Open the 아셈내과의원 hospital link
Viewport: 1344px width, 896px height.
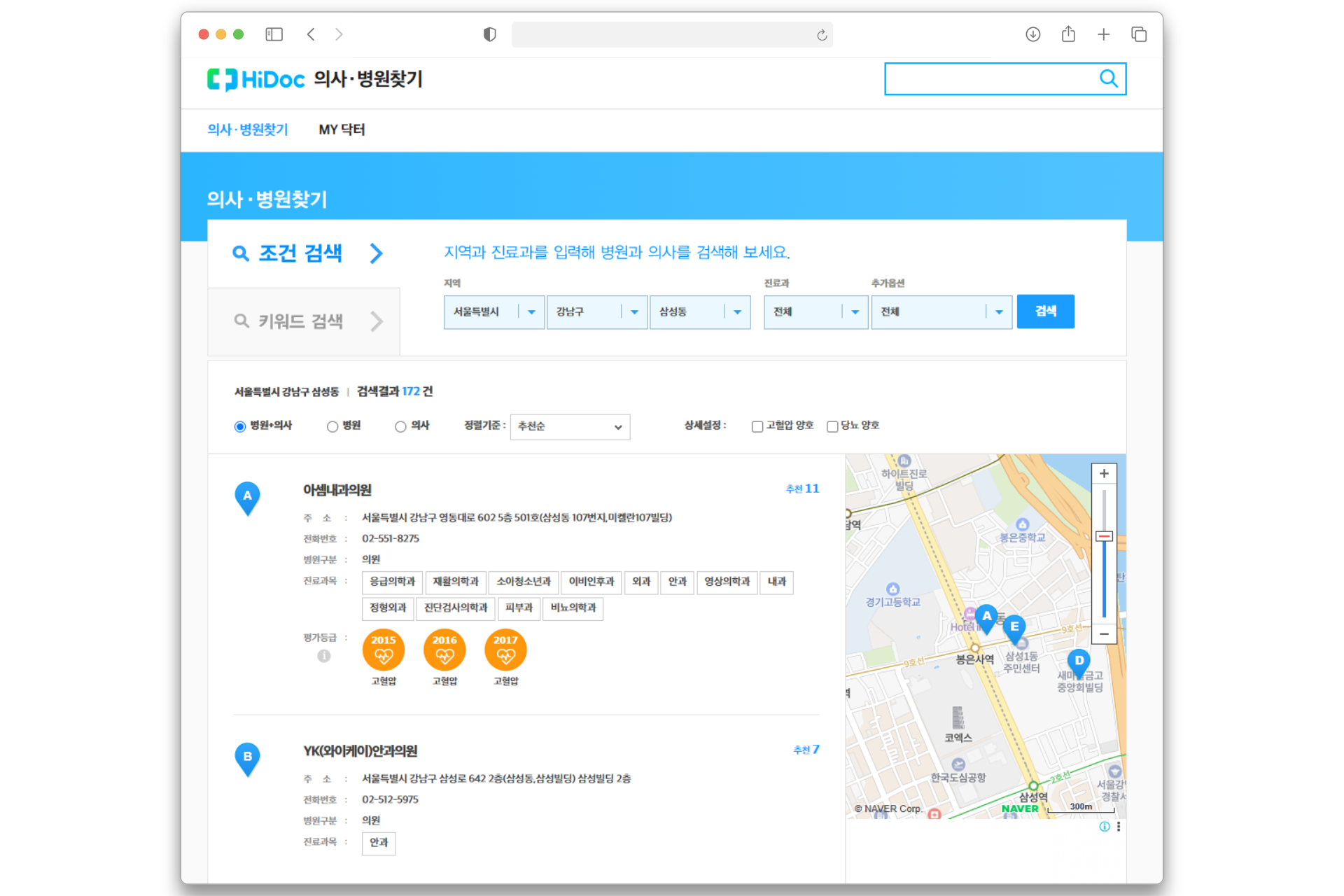pos(337,490)
